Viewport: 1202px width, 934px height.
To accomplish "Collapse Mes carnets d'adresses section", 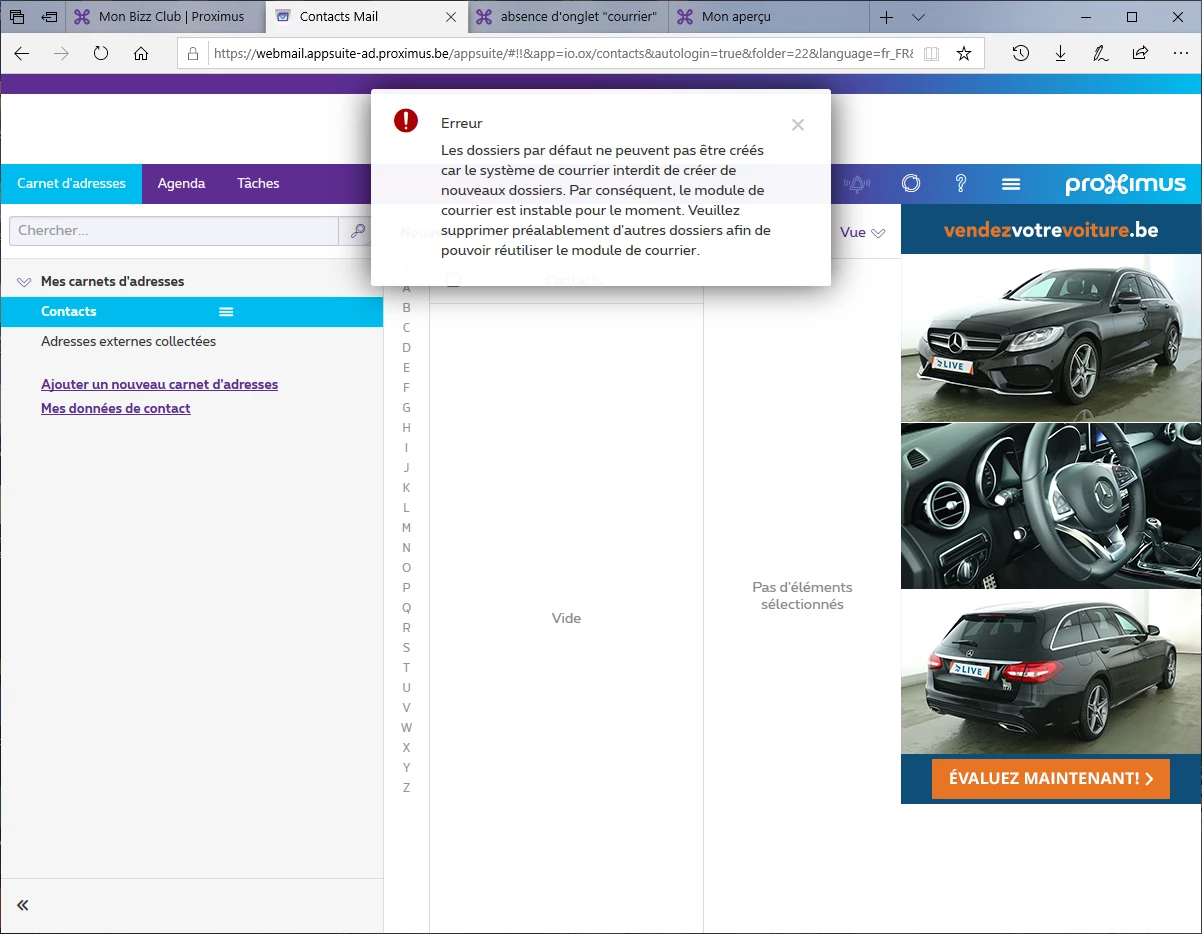I will point(24,283).
